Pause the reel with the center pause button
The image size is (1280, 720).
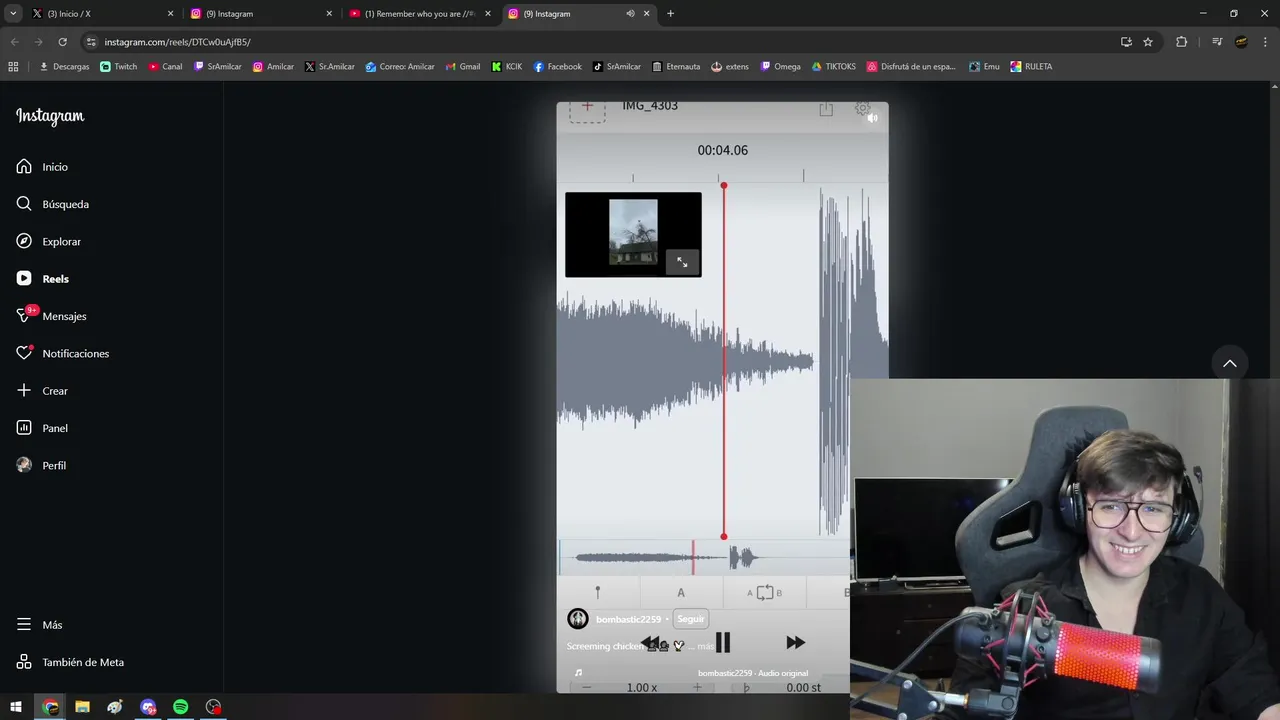pyautogui.click(x=723, y=643)
